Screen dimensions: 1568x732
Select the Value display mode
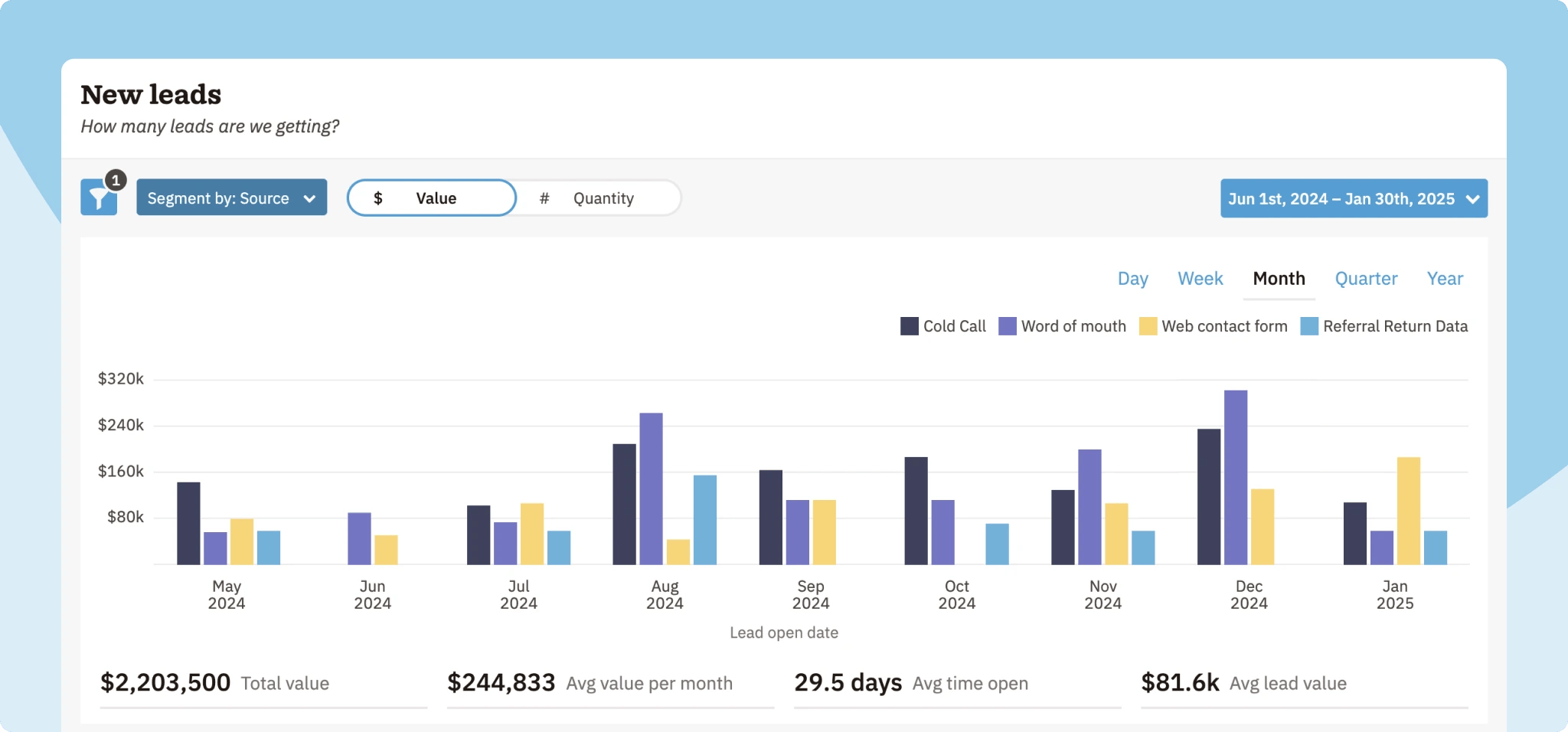[436, 198]
